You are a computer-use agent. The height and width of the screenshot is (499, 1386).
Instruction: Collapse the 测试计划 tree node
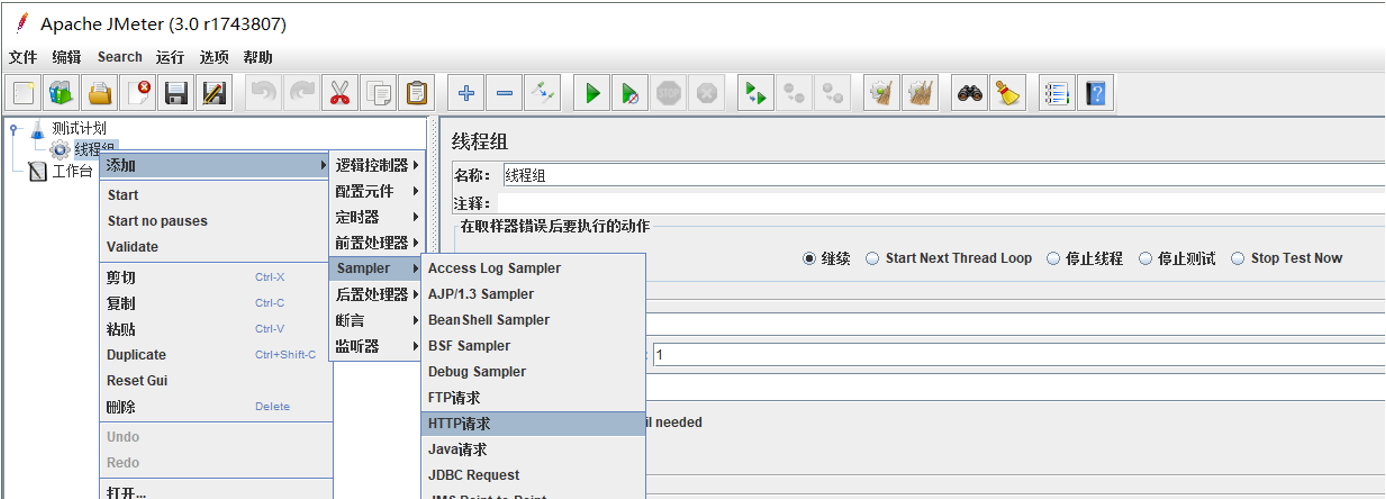tap(14, 128)
